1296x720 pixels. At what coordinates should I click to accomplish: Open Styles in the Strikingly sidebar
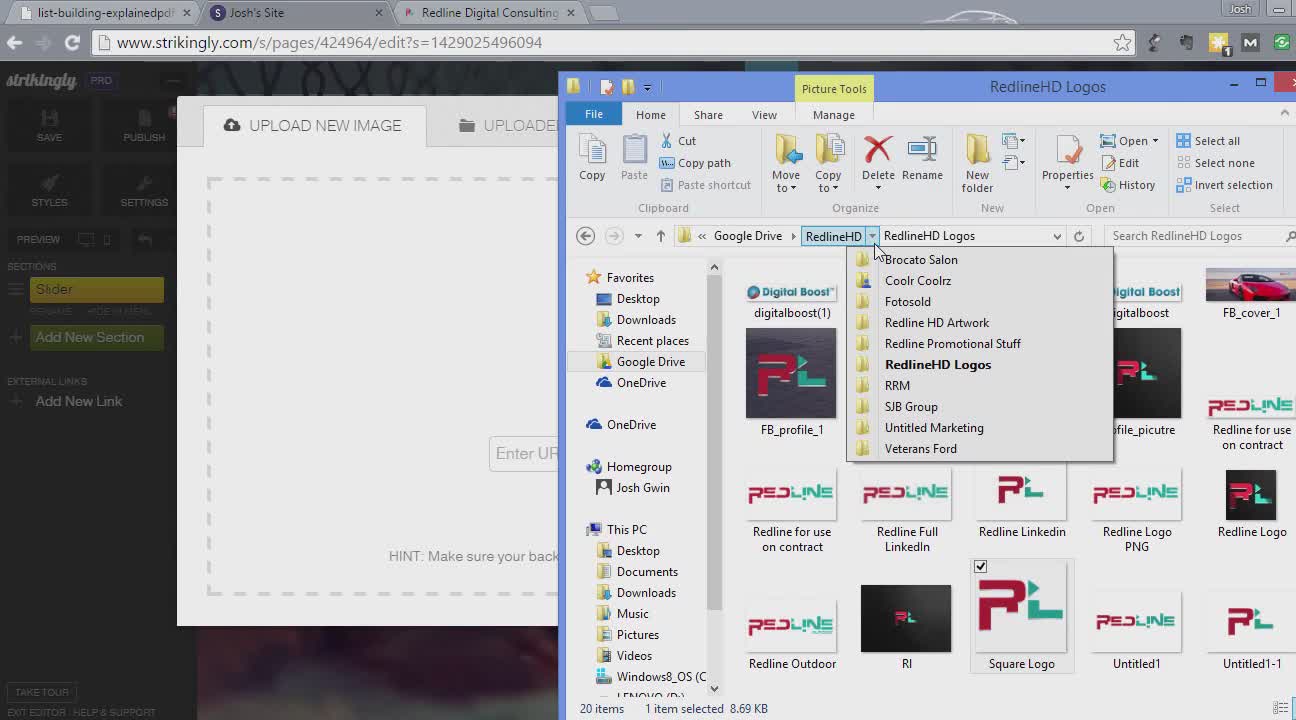click(49, 190)
